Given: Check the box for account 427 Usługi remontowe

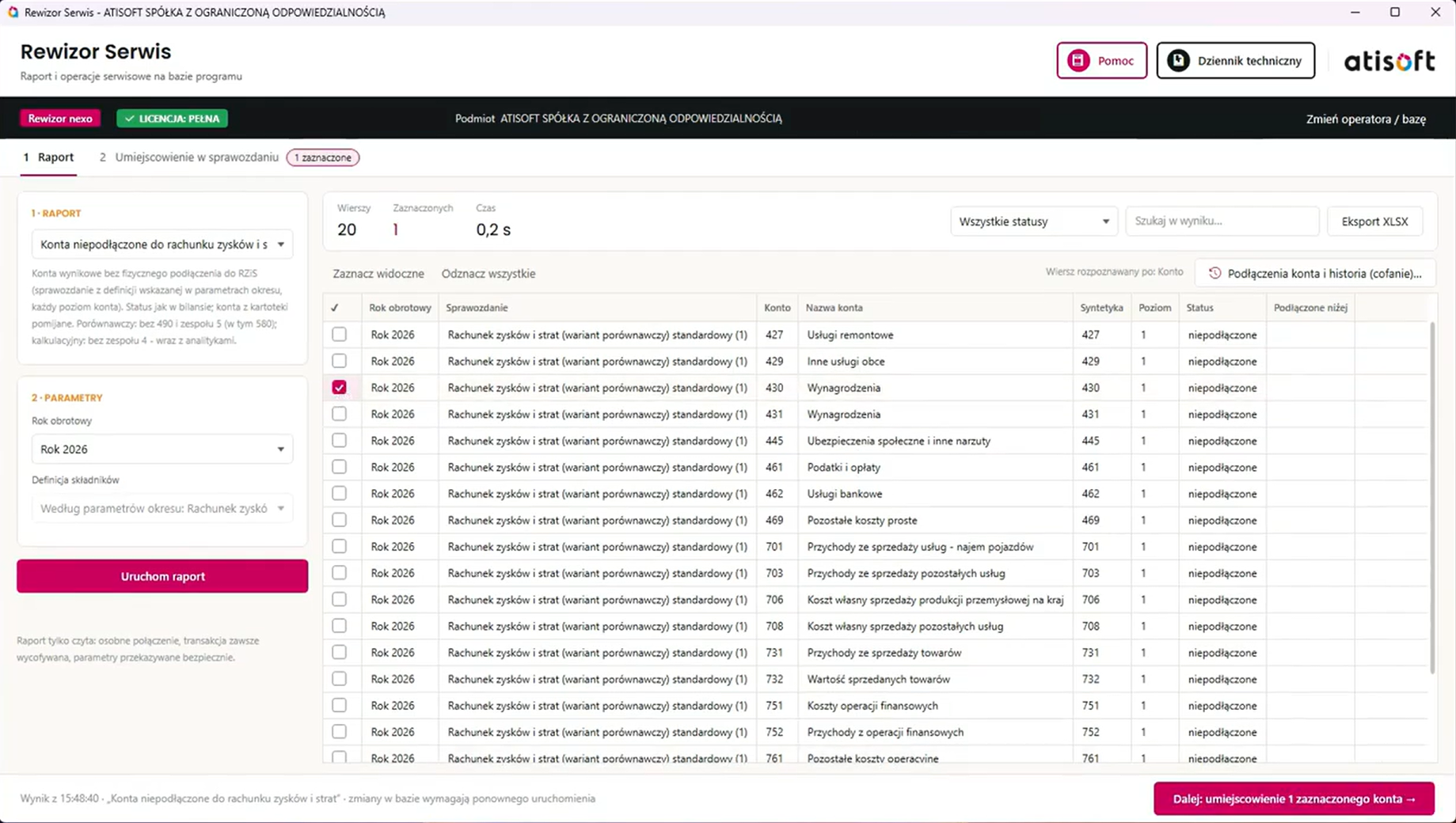Looking at the screenshot, I should tap(339, 335).
